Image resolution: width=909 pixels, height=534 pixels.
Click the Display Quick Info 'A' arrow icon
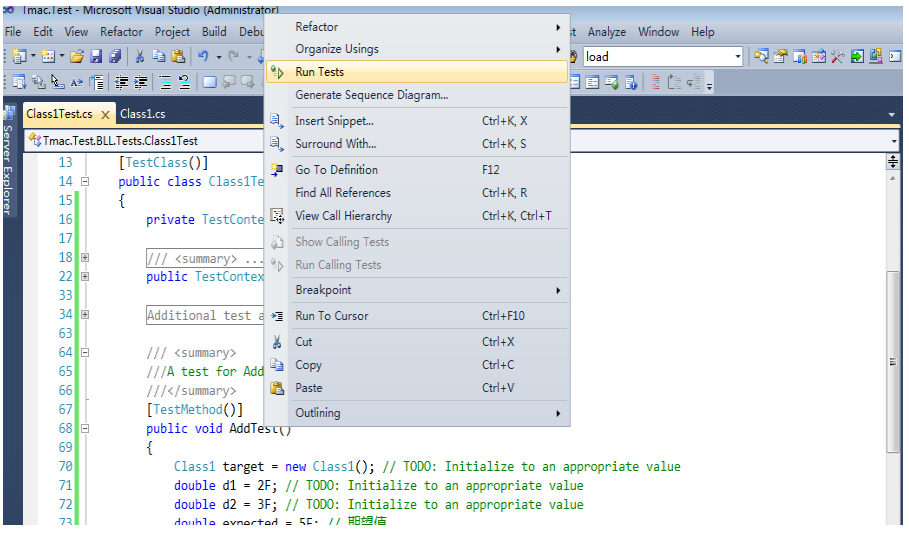point(77,82)
